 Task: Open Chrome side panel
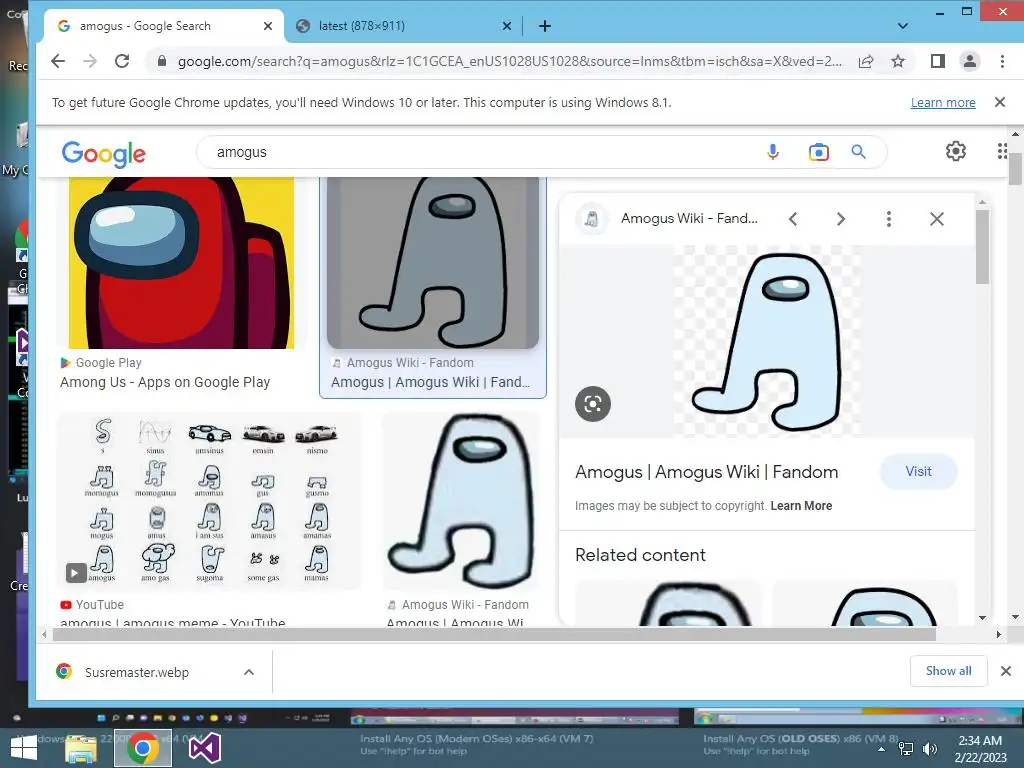point(938,61)
